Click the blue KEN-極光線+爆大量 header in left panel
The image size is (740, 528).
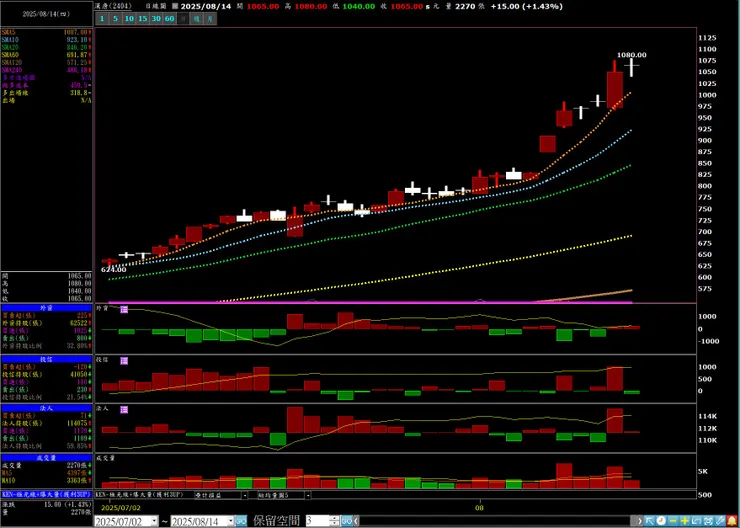point(46,494)
